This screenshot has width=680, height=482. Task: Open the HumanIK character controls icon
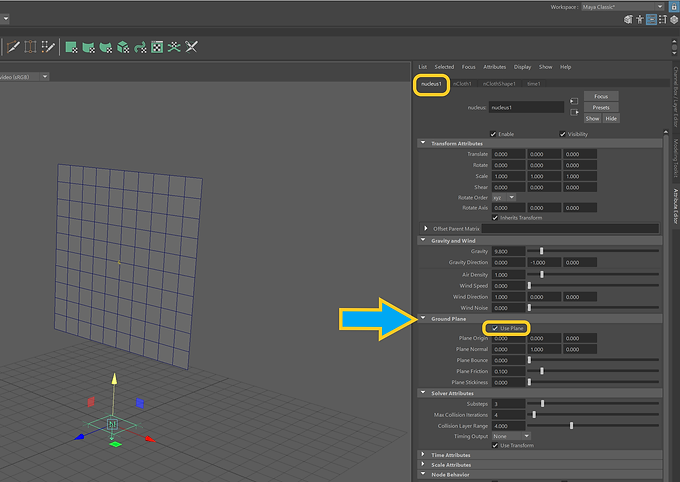pyautogui.click(x=640, y=20)
